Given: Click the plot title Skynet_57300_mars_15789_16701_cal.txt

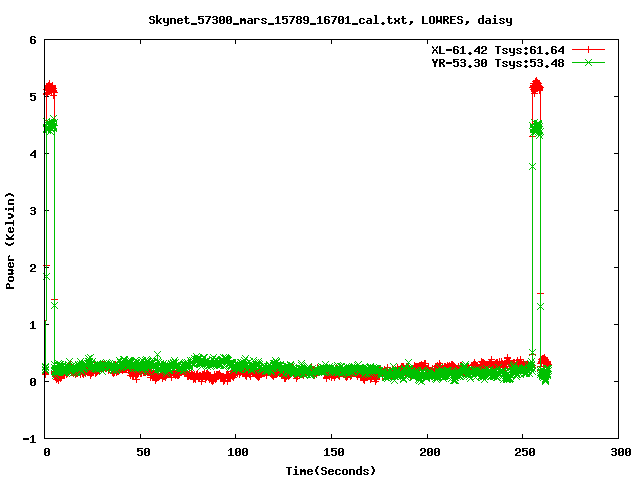Looking at the screenshot, I should [x=278, y=20].
